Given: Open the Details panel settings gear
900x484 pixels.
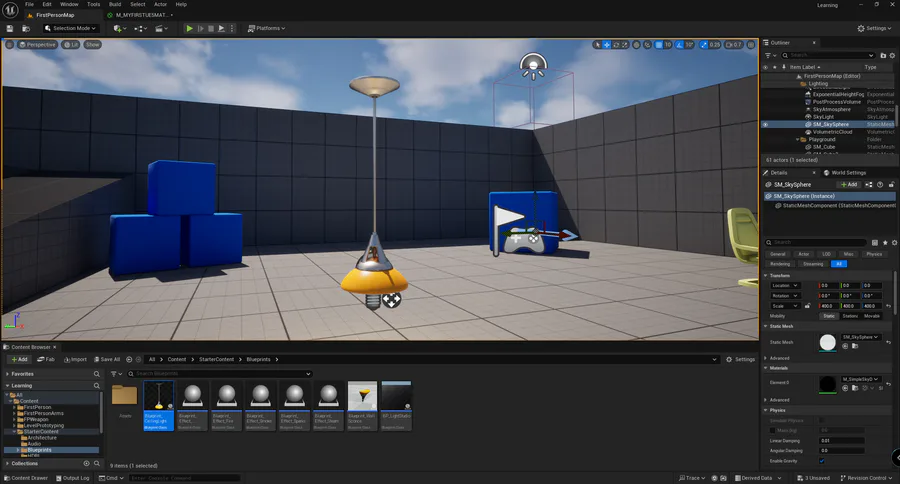Looking at the screenshot, I should tap(894, 242).
